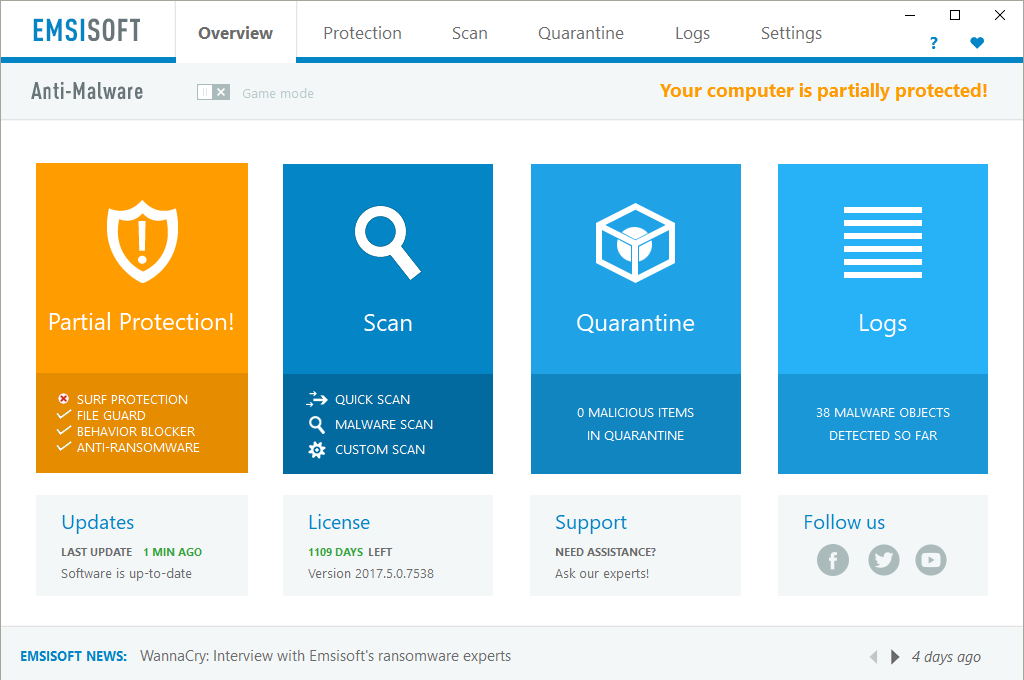The height and width of the screenshot is (680, 1024).
Task: Open the Settings tab
Action: click(791, 33)
